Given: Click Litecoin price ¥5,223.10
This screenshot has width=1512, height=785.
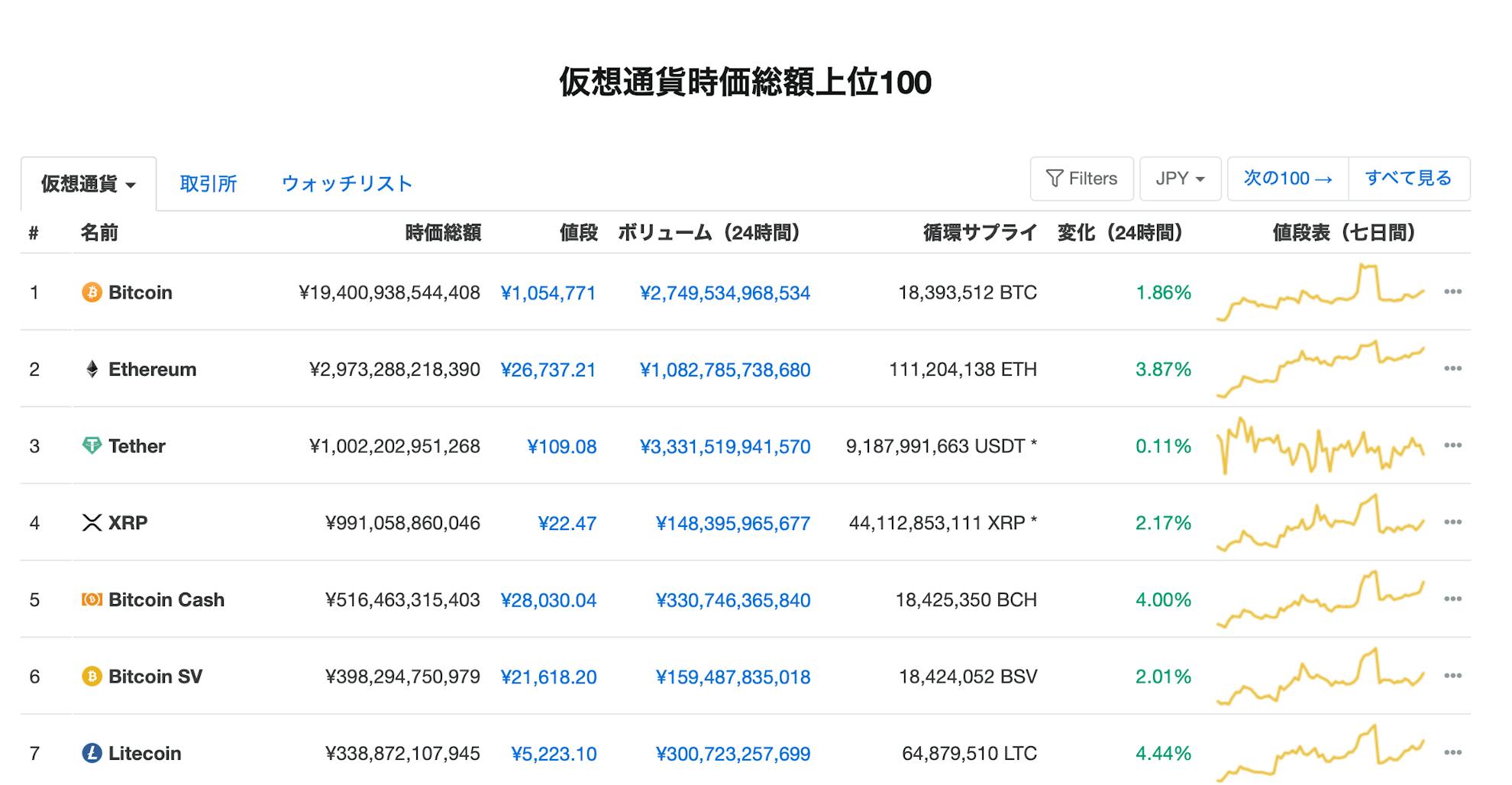Looking at the screenshot, I should [554, 754].
